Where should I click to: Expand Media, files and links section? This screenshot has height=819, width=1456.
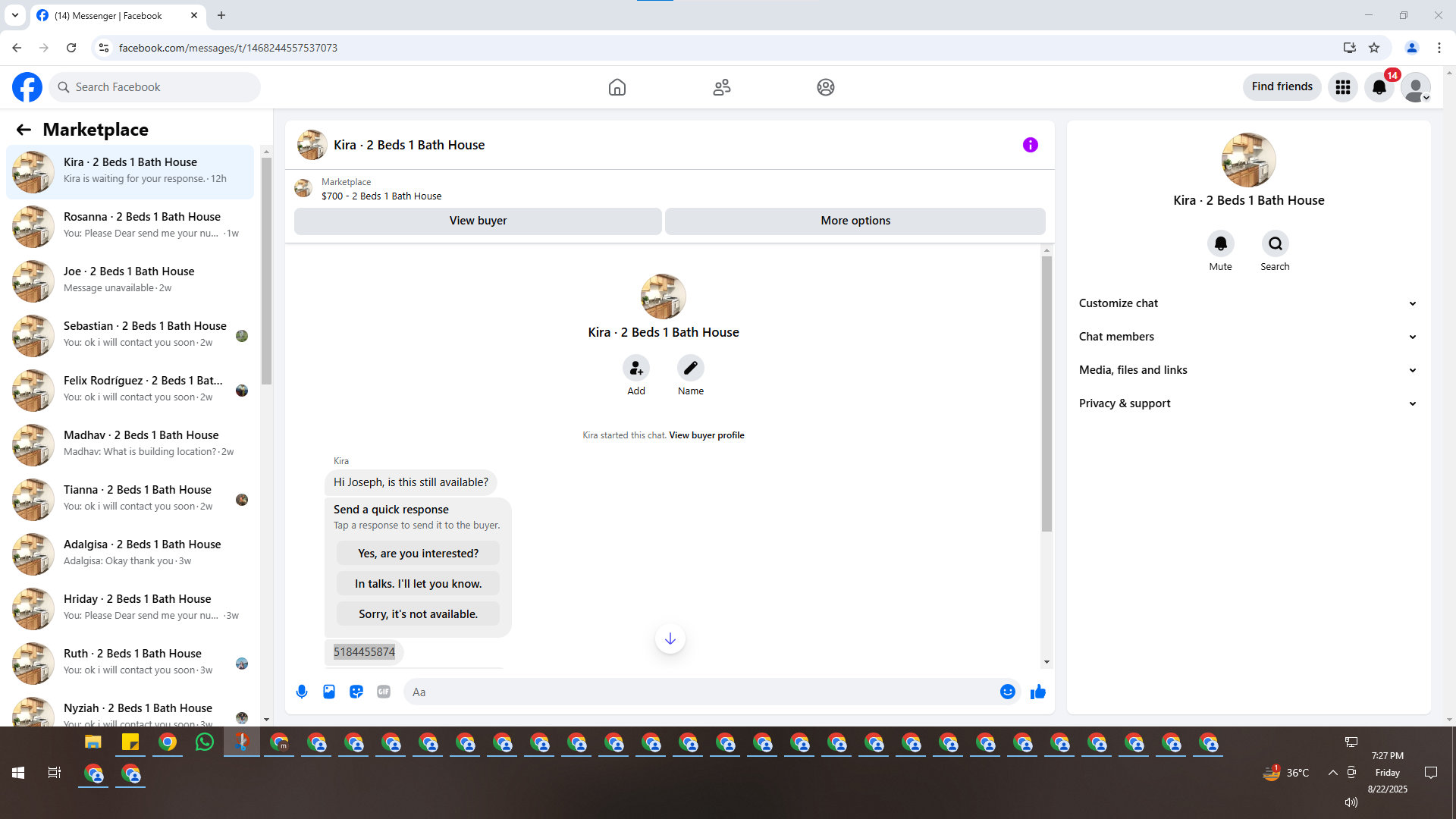[1247, 370]
